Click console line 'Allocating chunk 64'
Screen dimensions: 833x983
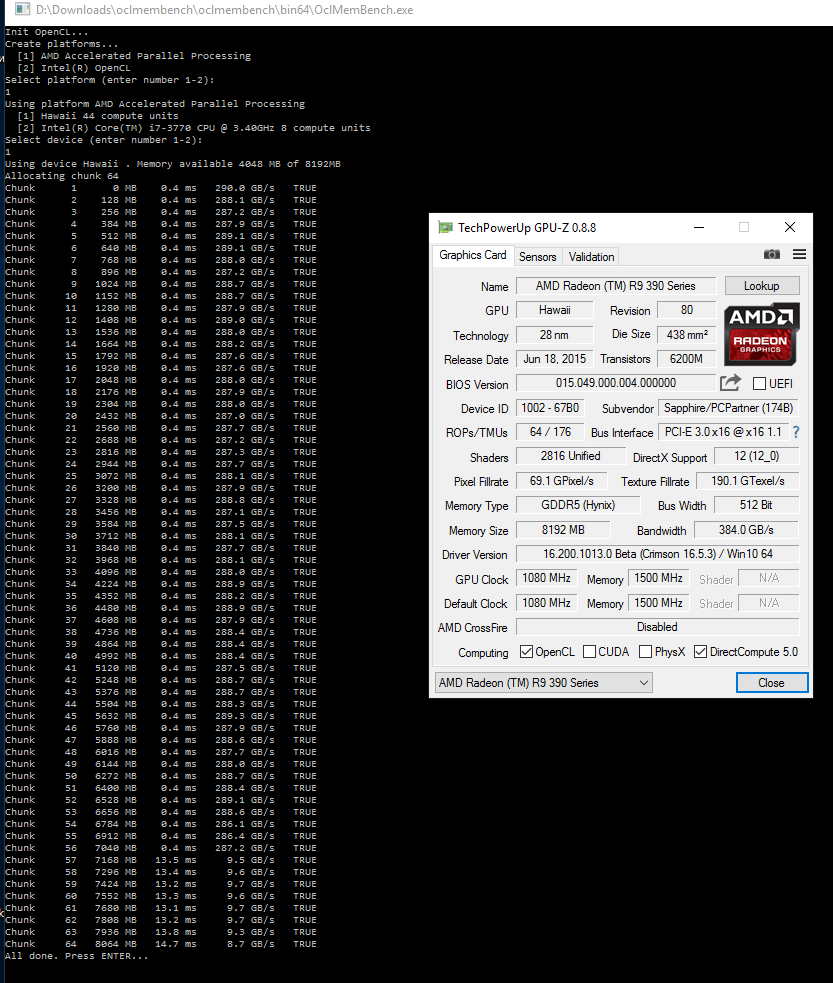tap(61, 176)
